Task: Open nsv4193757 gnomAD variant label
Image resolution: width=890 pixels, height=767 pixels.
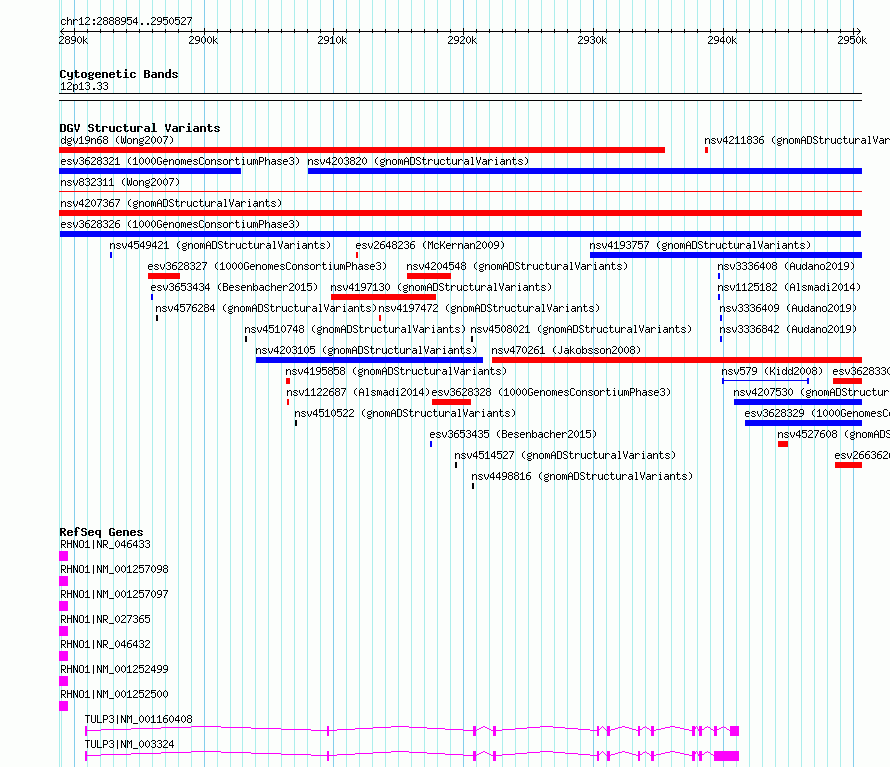Action: click(x=700, y=245)
